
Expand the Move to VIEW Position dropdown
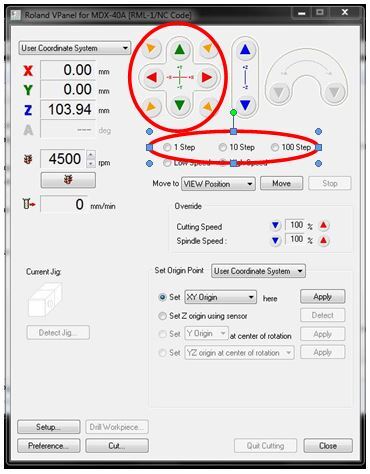[218, 184]
